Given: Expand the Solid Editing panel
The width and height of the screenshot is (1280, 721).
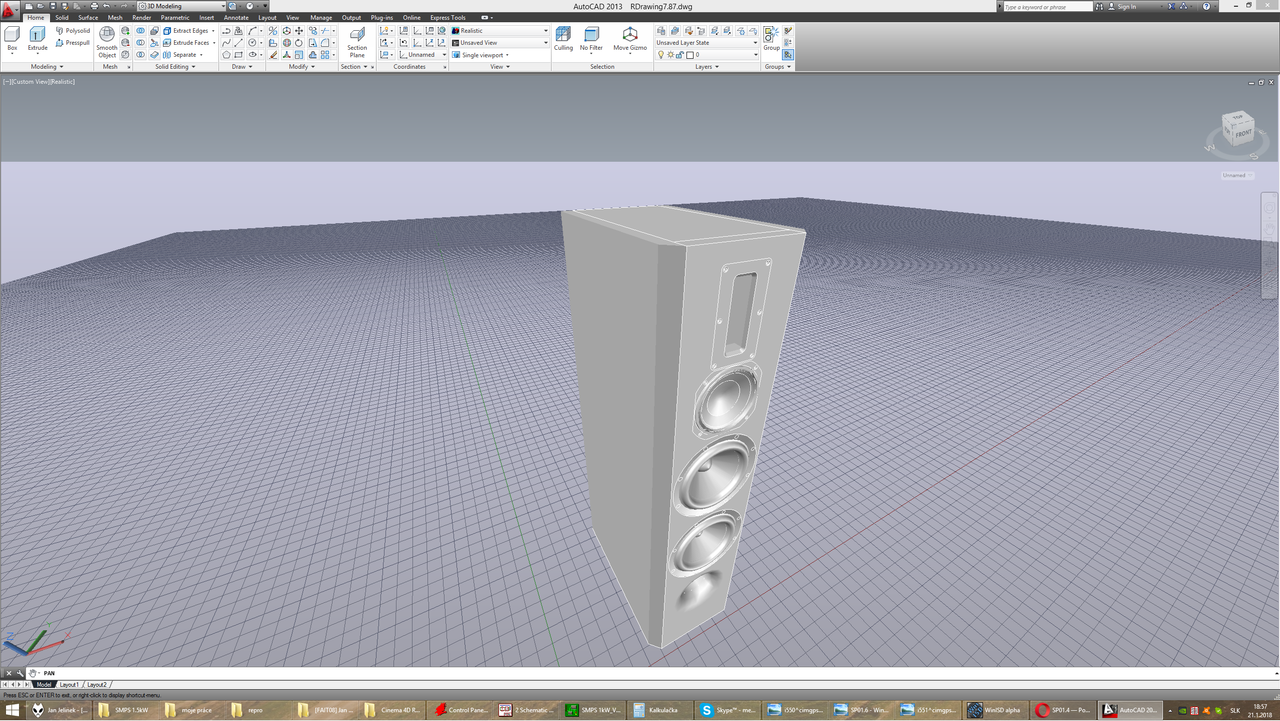Looking at the screenshot, I should pos(175,67).
